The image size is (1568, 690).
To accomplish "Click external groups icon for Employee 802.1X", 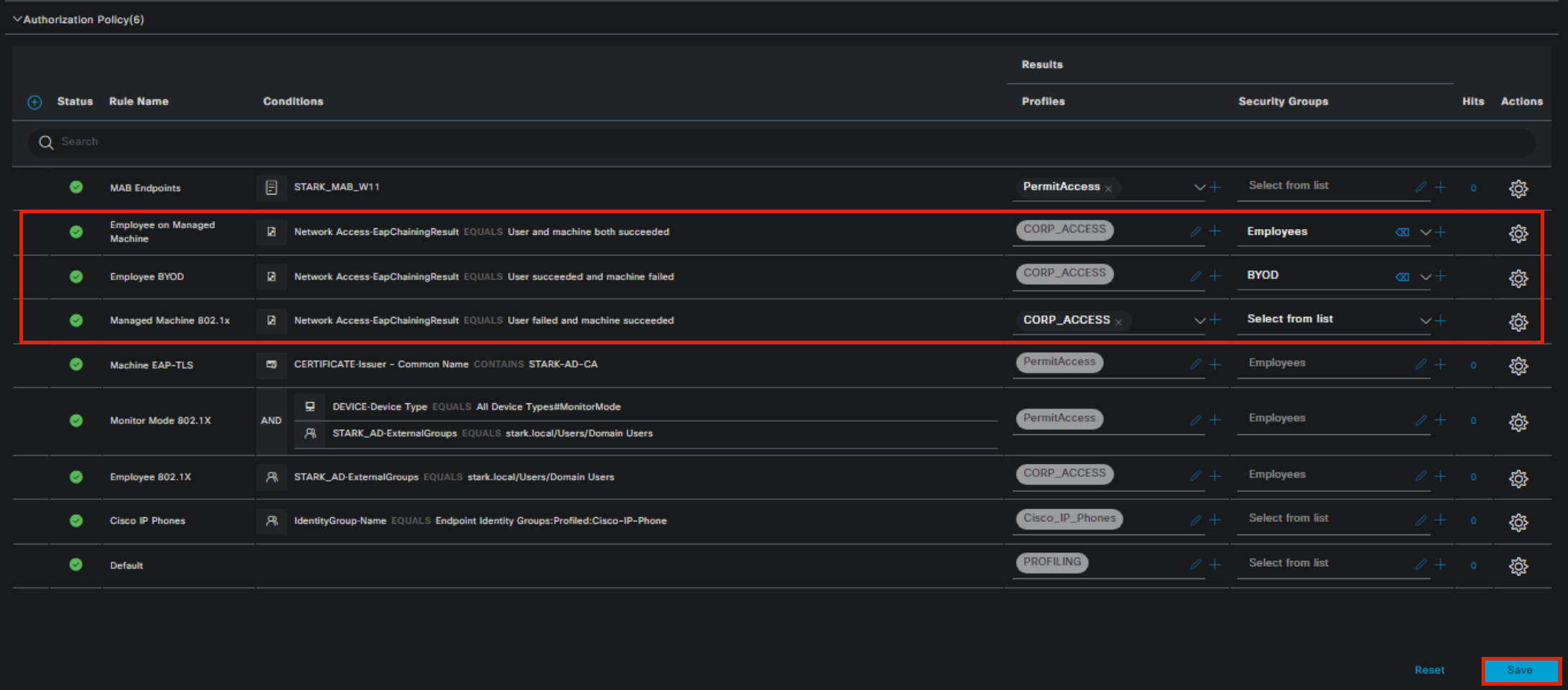I will 271,477.
